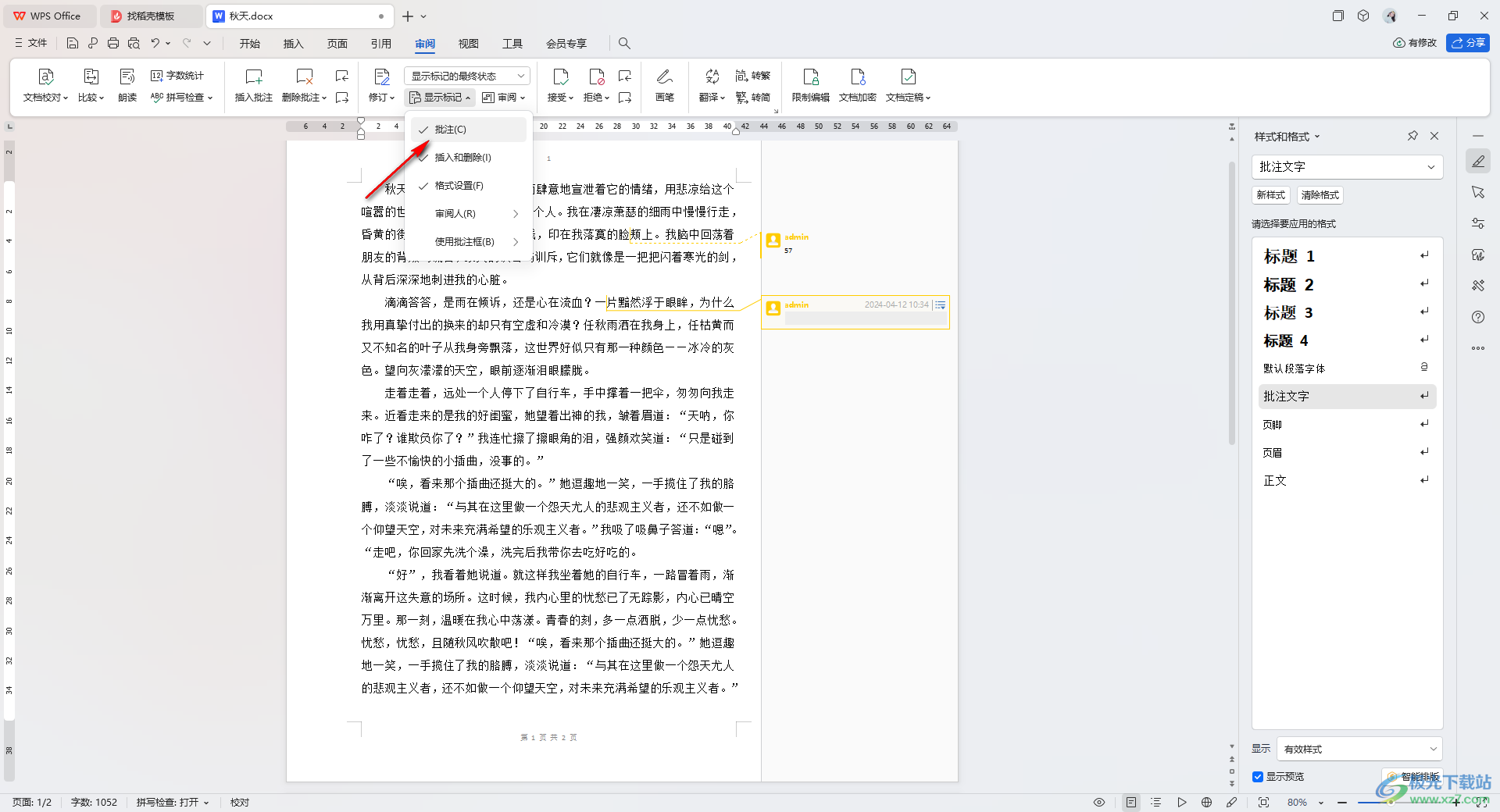Click the 有修改 status button
The width and height of the screenshot is (1500, 812).
(x=1415, y=43)
